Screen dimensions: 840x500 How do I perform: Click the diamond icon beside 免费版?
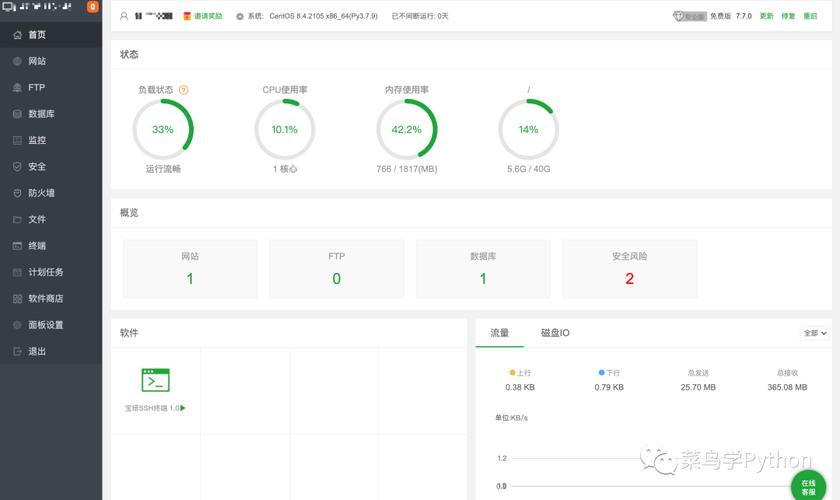(679, 16)
